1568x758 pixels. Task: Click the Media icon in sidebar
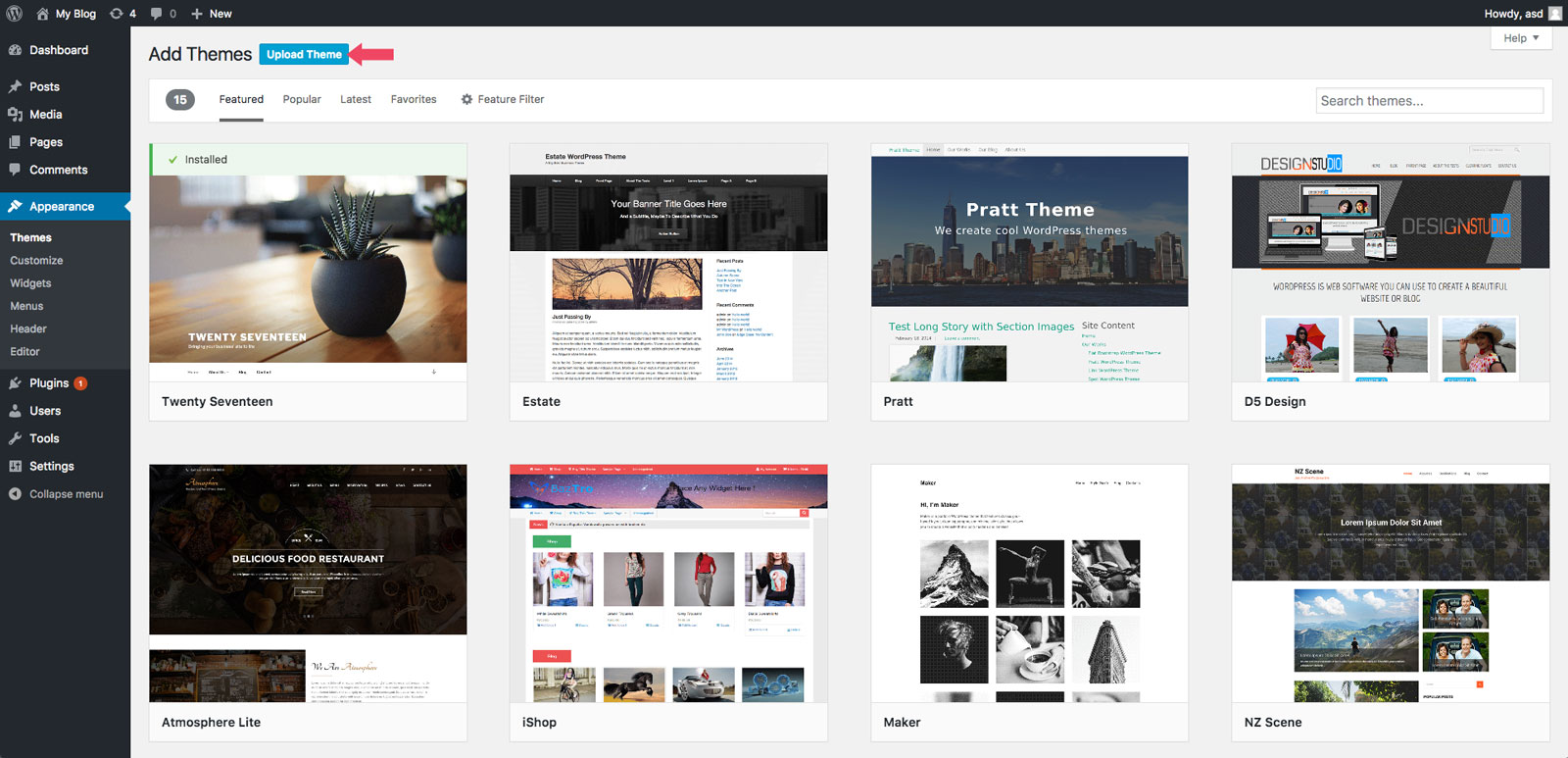tap(15, 114)
